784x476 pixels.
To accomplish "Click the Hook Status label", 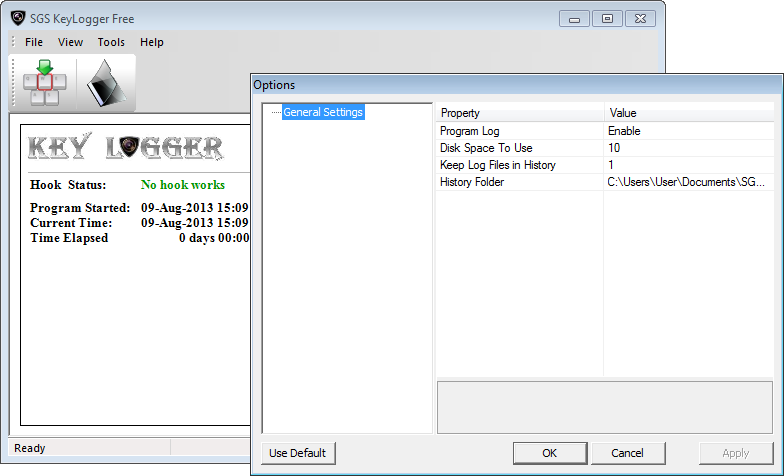I will [68, 185].
